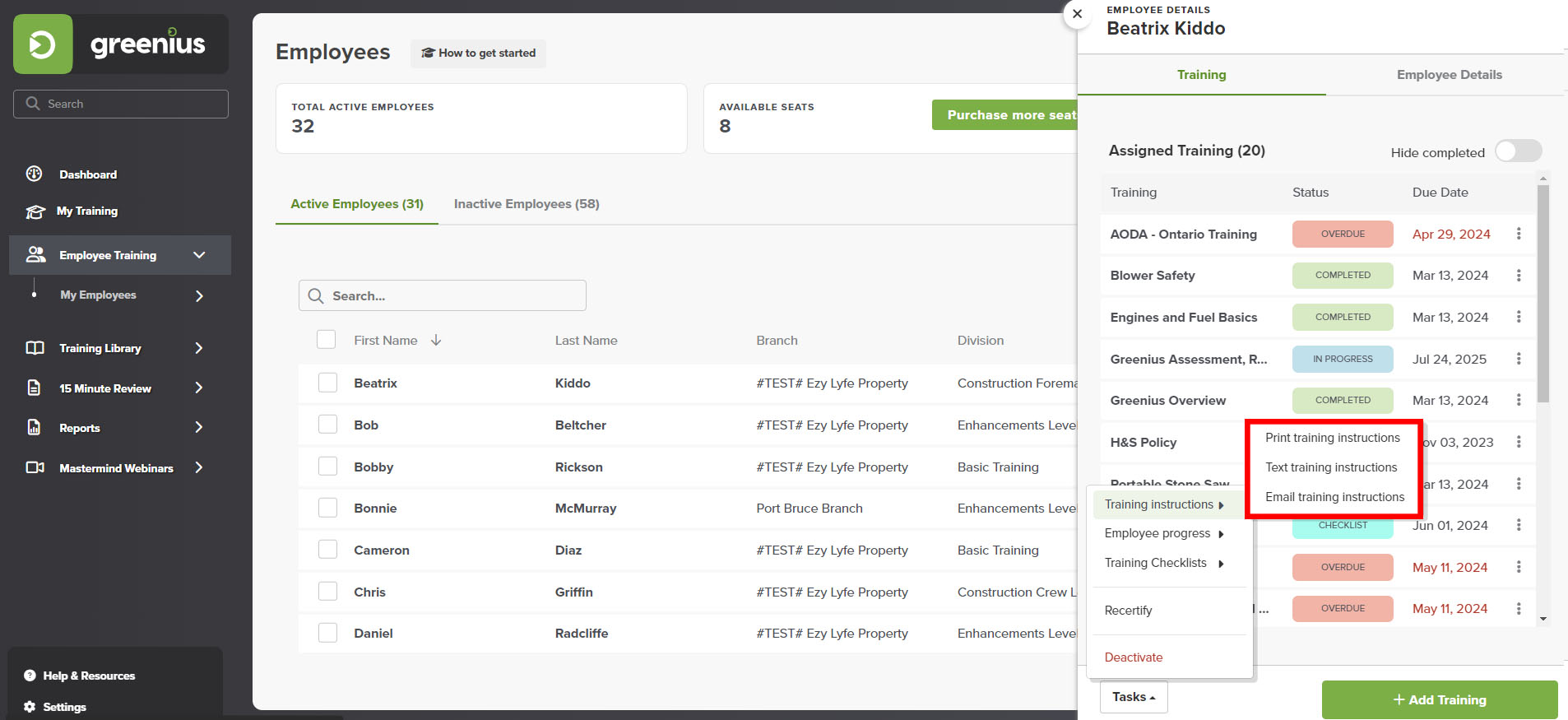Open options for Greenius Assessment row

[x=1519, y=359]
